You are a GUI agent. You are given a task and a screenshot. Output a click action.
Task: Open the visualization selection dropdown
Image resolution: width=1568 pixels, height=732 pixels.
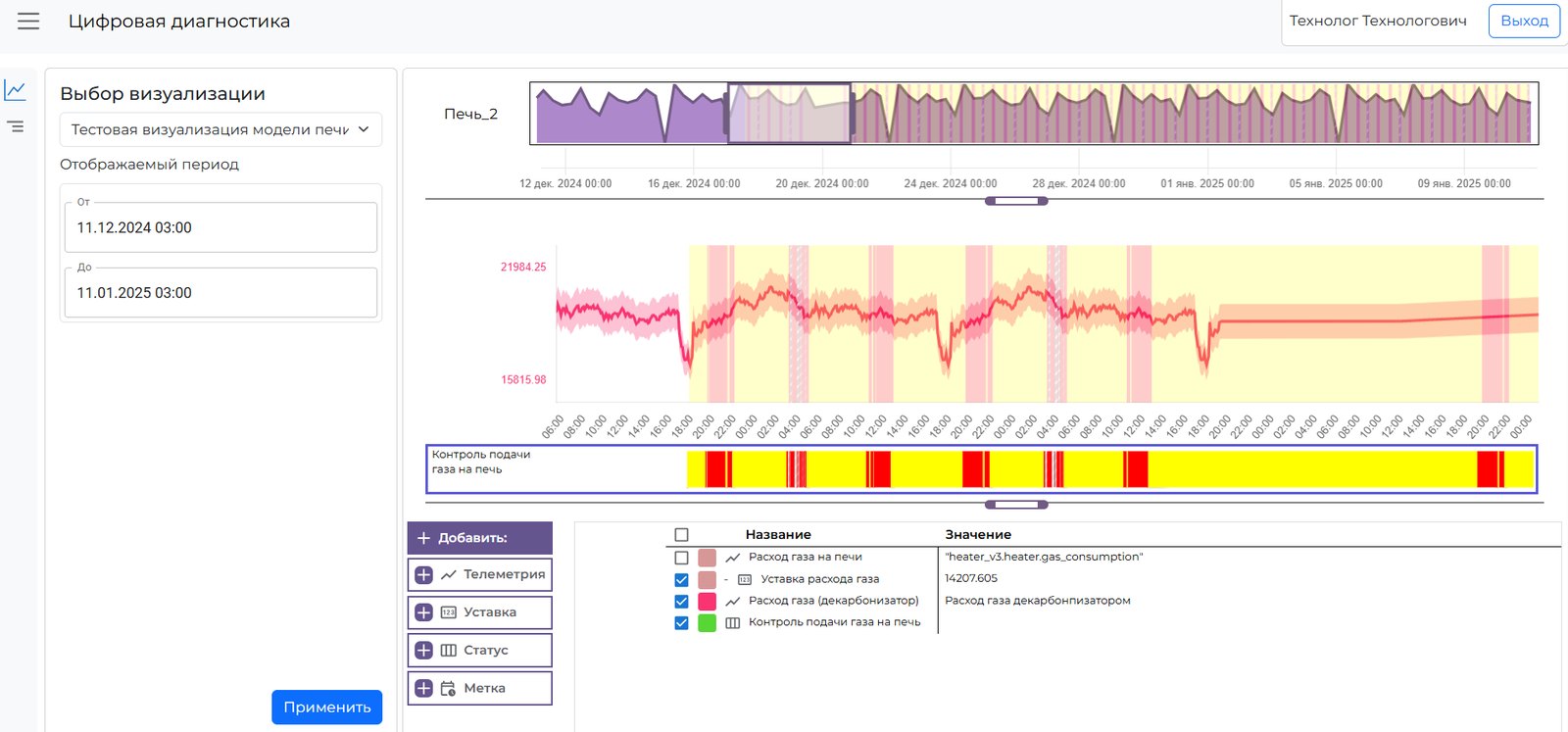tap(220, 129)
